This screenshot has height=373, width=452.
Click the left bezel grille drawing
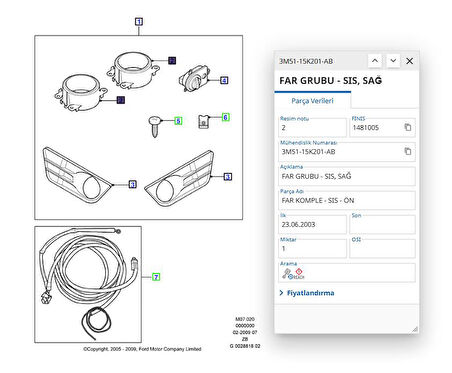click(77, 175)
